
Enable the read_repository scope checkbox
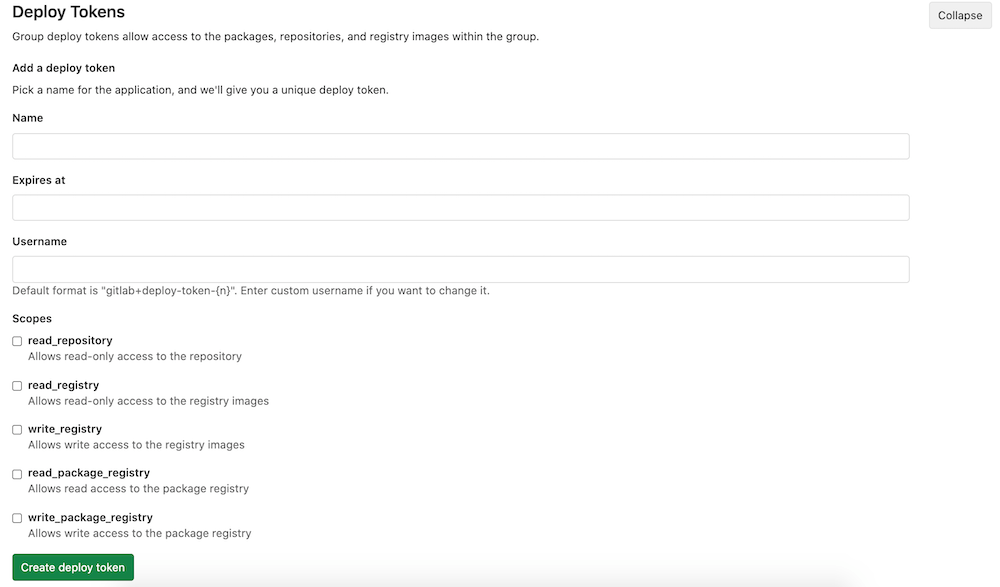[x=16, y=341]
